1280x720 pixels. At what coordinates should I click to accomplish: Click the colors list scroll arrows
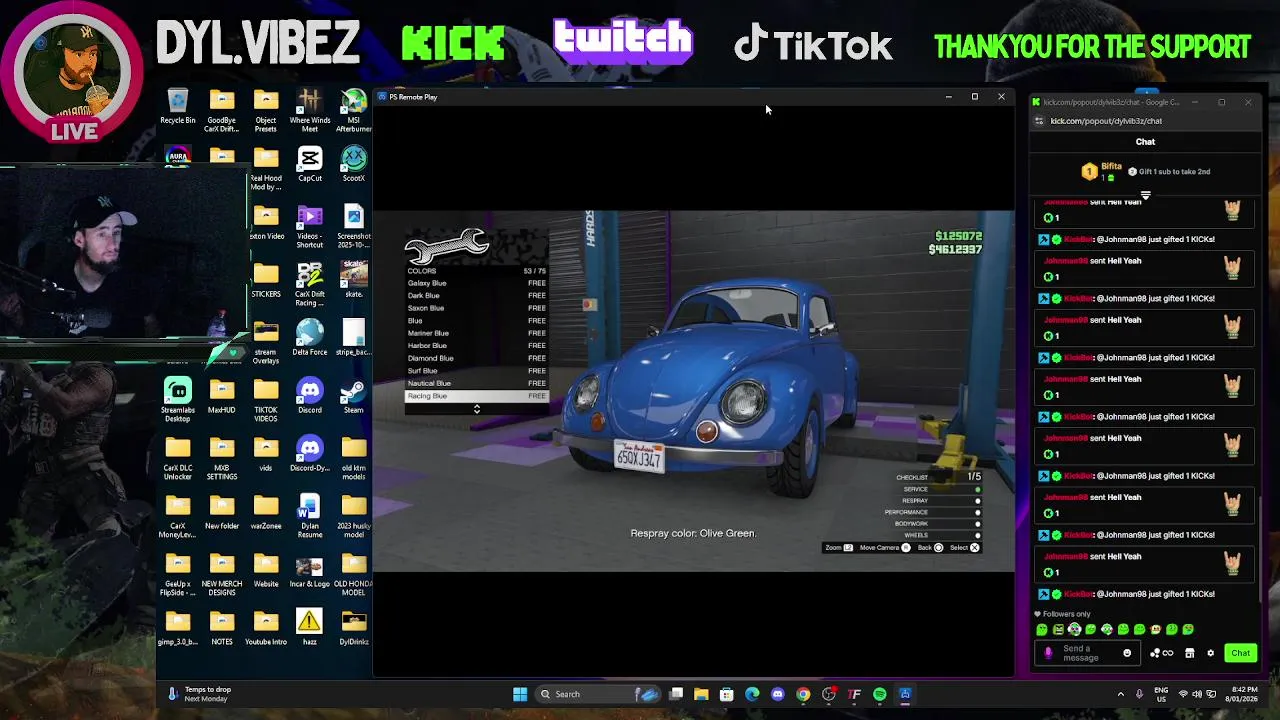pyautogui.click(x=476, y=409)
